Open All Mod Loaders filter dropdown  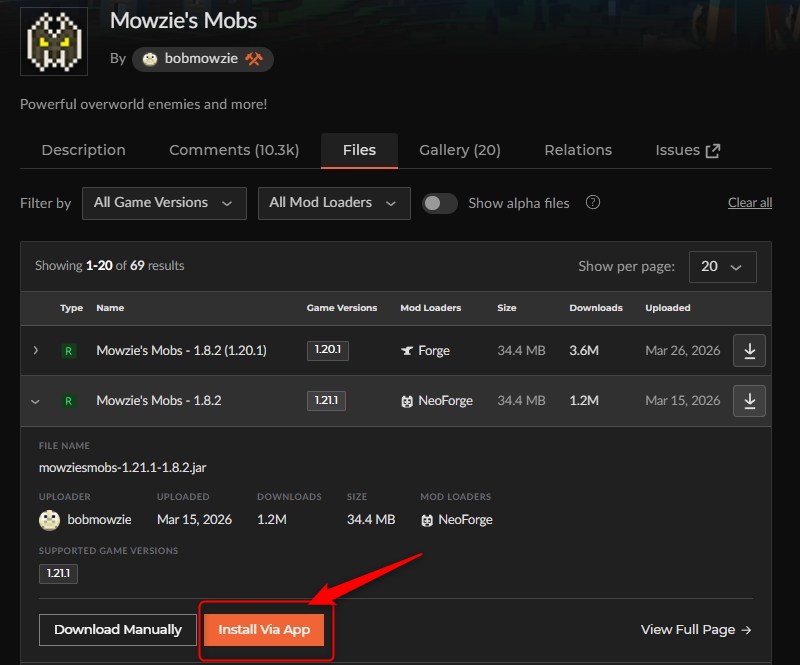[x=334, y=203]
